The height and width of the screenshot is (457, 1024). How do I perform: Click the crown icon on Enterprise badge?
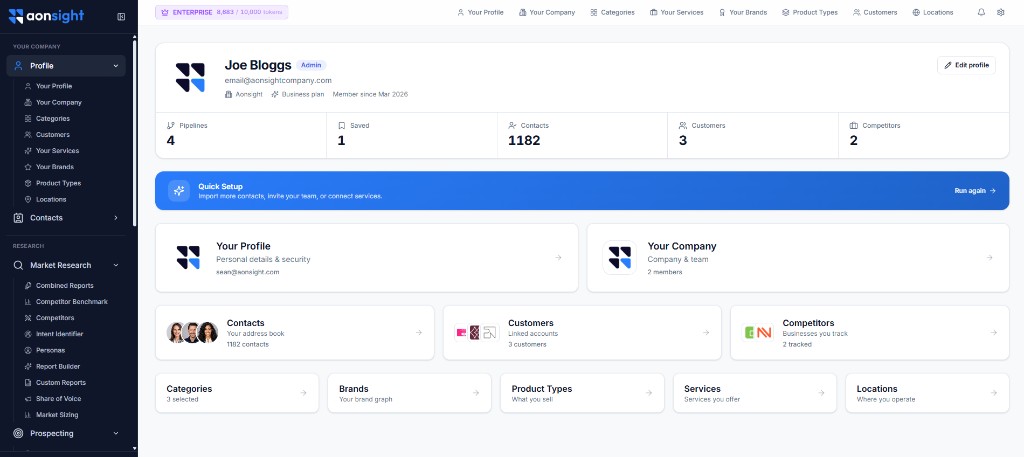165,12
